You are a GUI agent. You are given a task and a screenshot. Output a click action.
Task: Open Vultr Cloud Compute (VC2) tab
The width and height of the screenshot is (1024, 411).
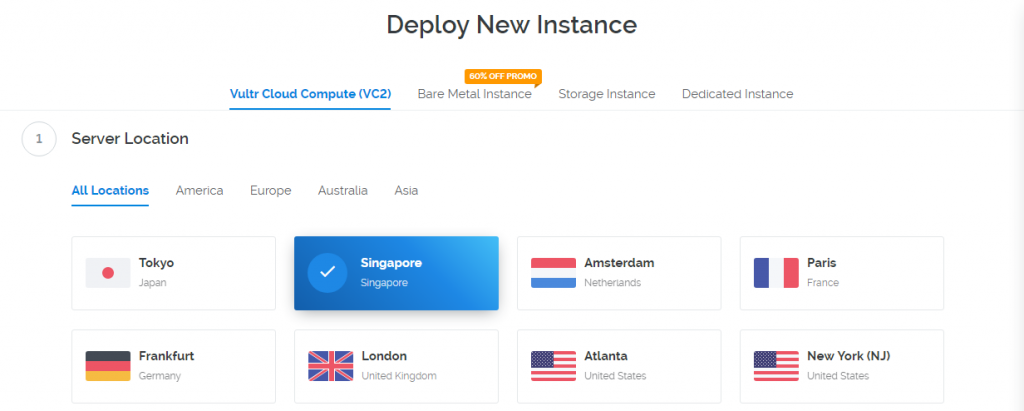pos(310,94)
